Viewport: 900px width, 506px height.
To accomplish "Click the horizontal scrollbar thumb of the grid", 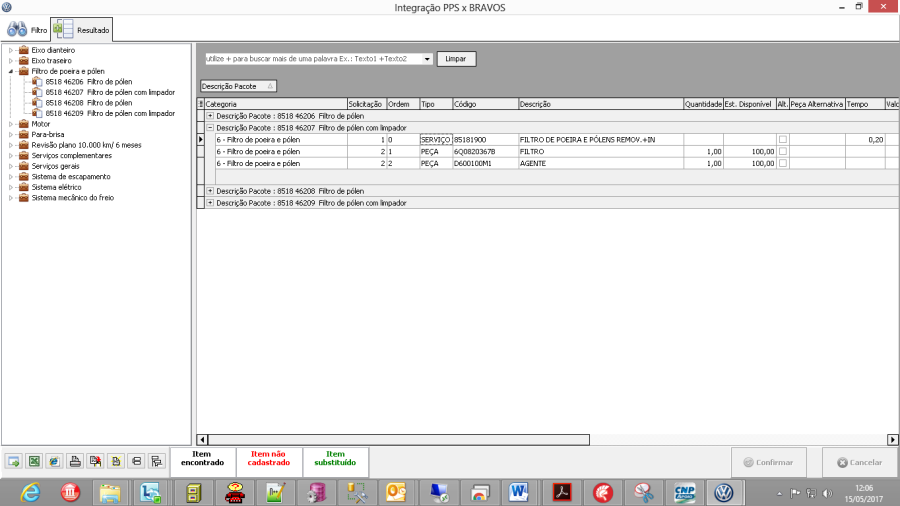I will pyautogui.click(x=398, y=440).
